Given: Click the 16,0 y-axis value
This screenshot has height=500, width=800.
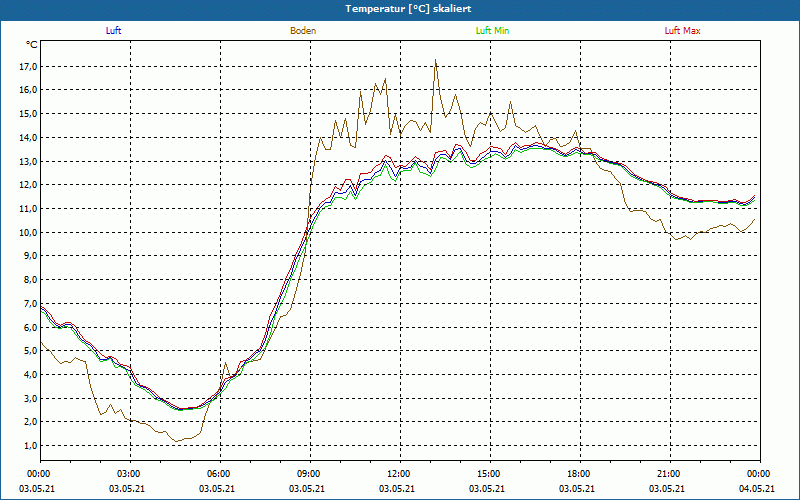Looking at the screenshot, I should tap(29, 90).
